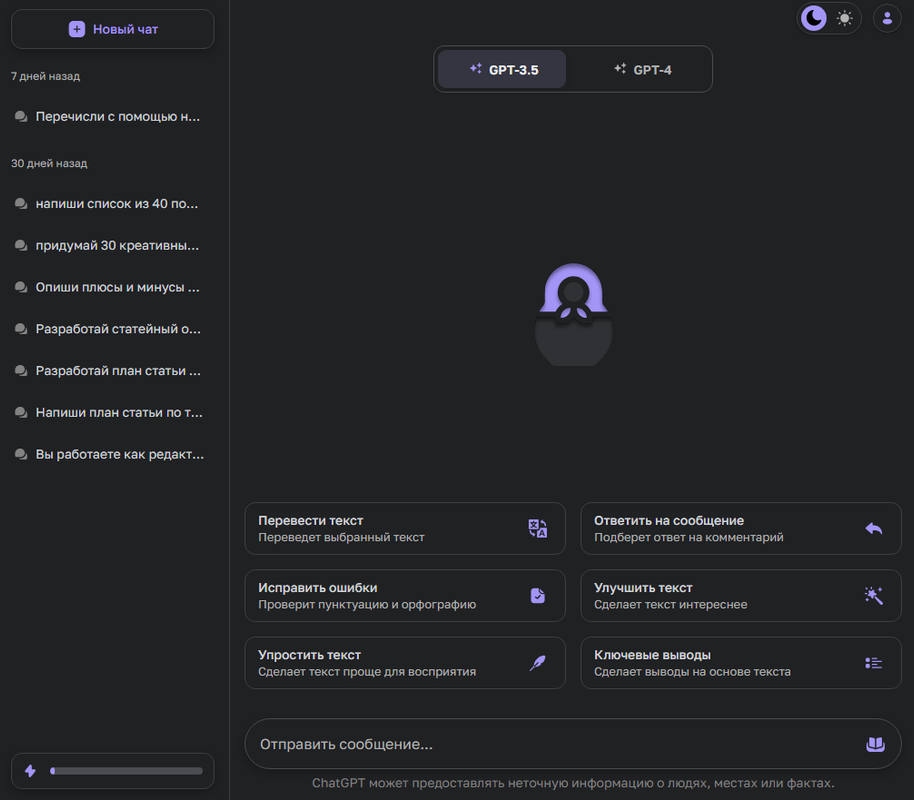The image size is (914, 800).
Task: Click feather icon in 'Упростить текст' card
Action: [x=537, y=663]
